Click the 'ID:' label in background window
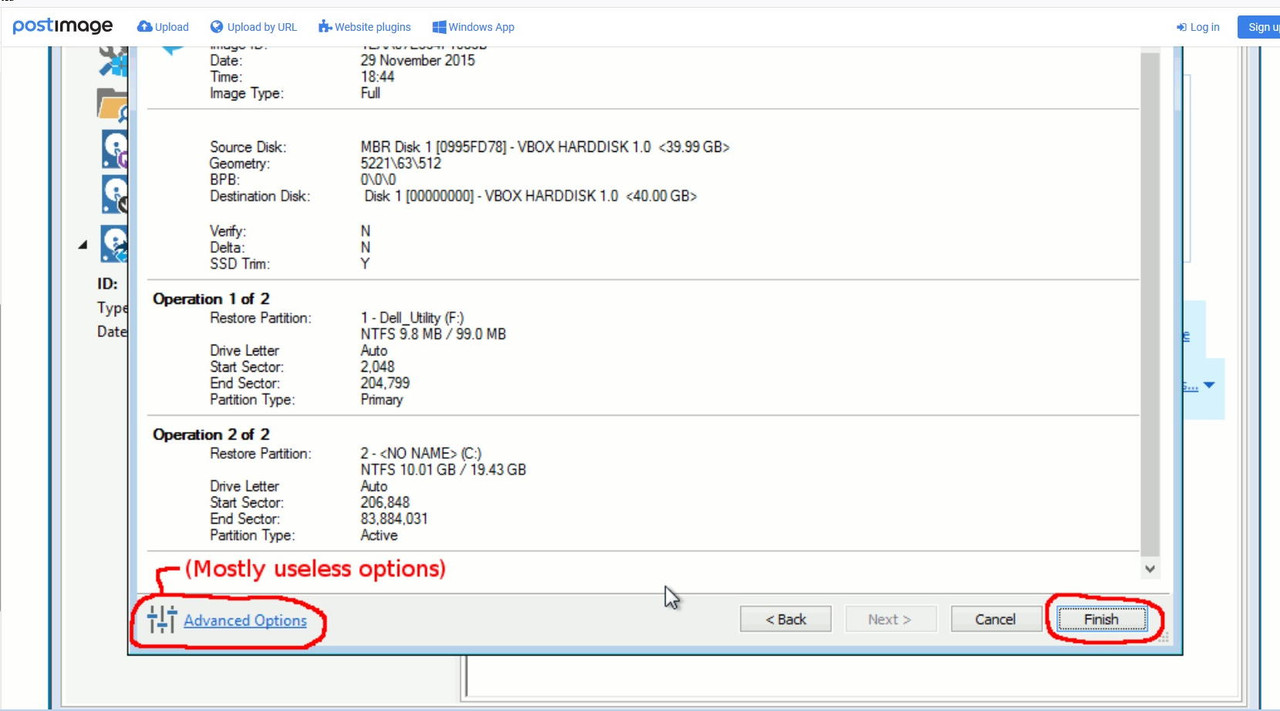 (x=107, y=284)
